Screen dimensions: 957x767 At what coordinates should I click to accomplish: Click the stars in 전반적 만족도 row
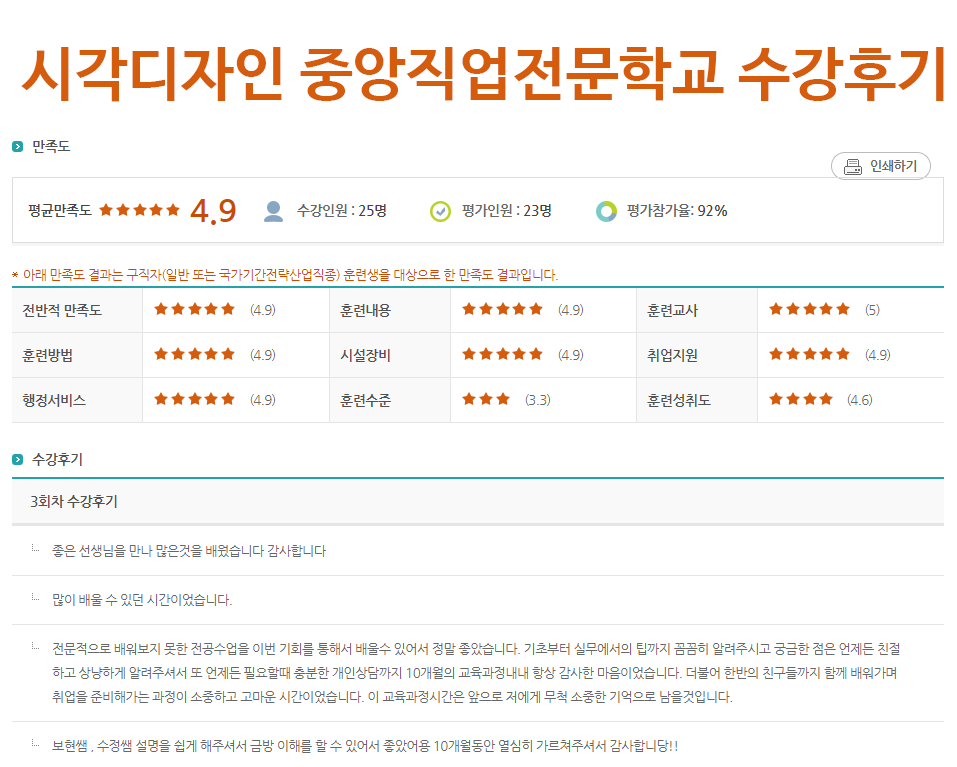click(195, 309)
